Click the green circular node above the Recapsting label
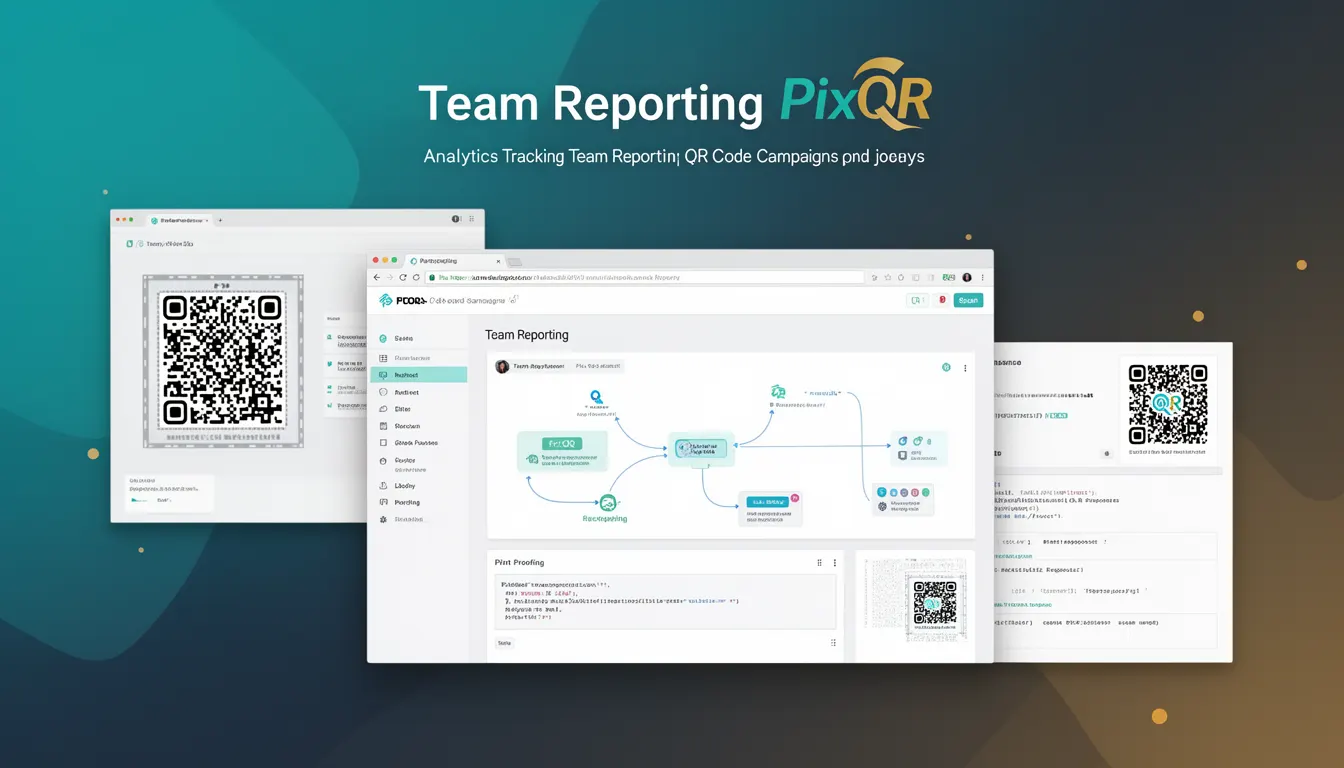Image resolution: width=1344 pixels, height=768 pixels. click(607, 503)
